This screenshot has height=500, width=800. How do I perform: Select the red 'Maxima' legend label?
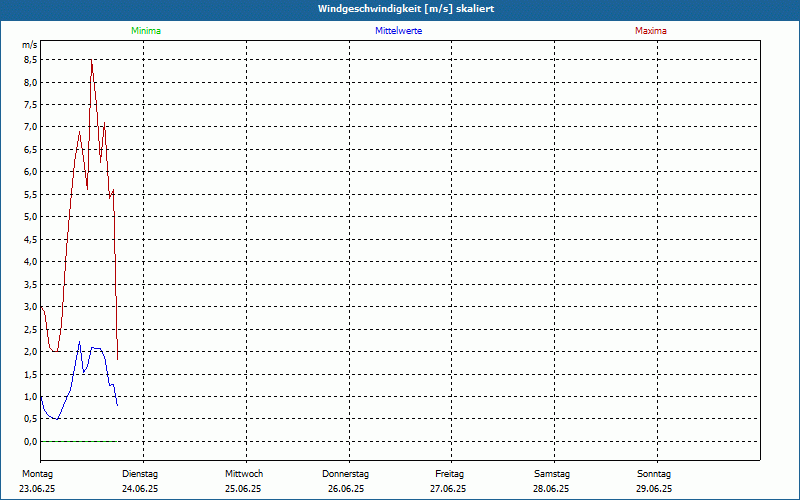tap(651, 31)
